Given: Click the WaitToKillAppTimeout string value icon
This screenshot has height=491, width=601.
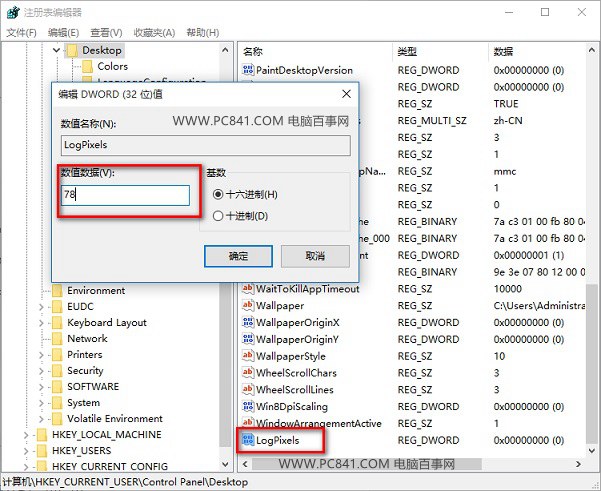Looking at the screenshot, I should (x=248, y=288).
